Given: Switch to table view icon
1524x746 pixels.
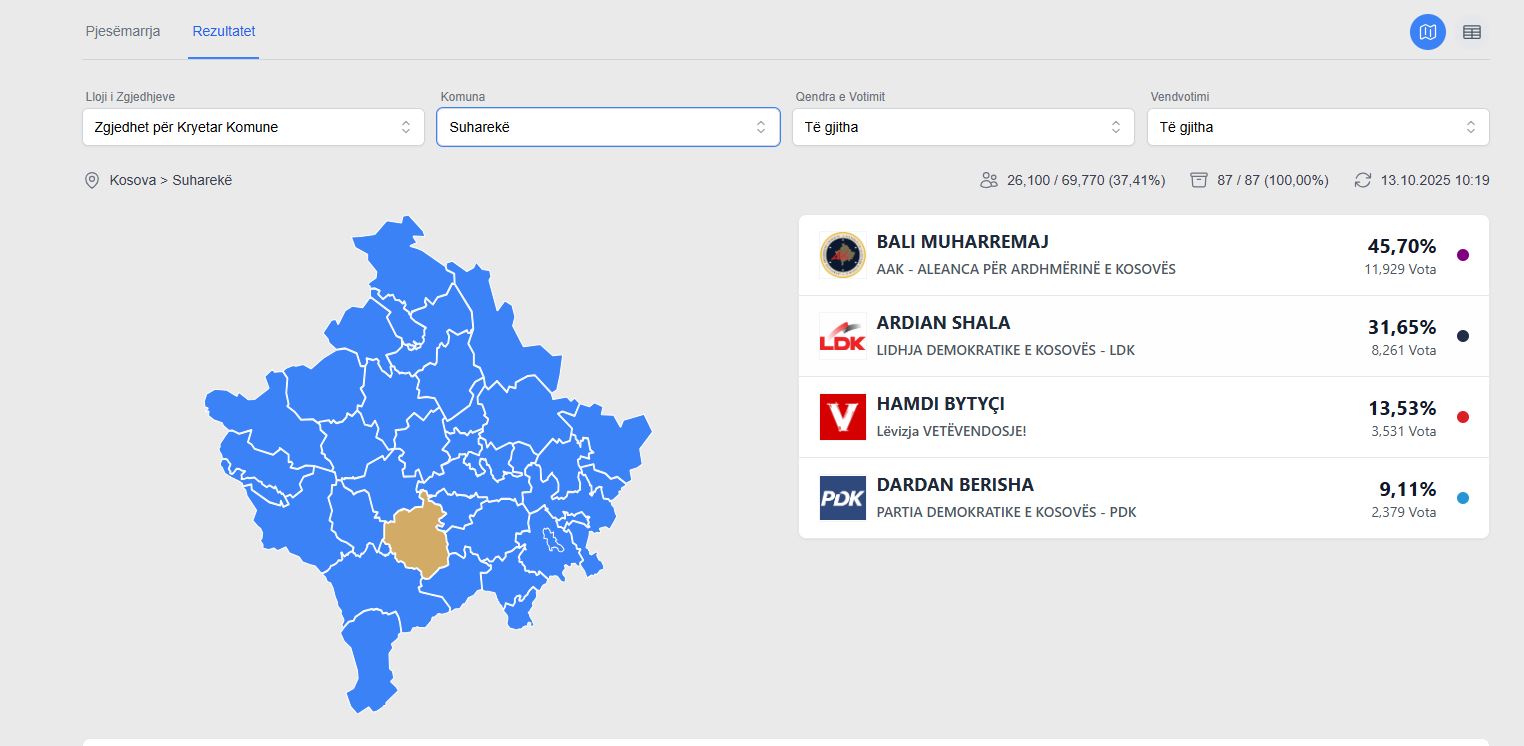Looking at the screenshot, I should coord(1471,32).
